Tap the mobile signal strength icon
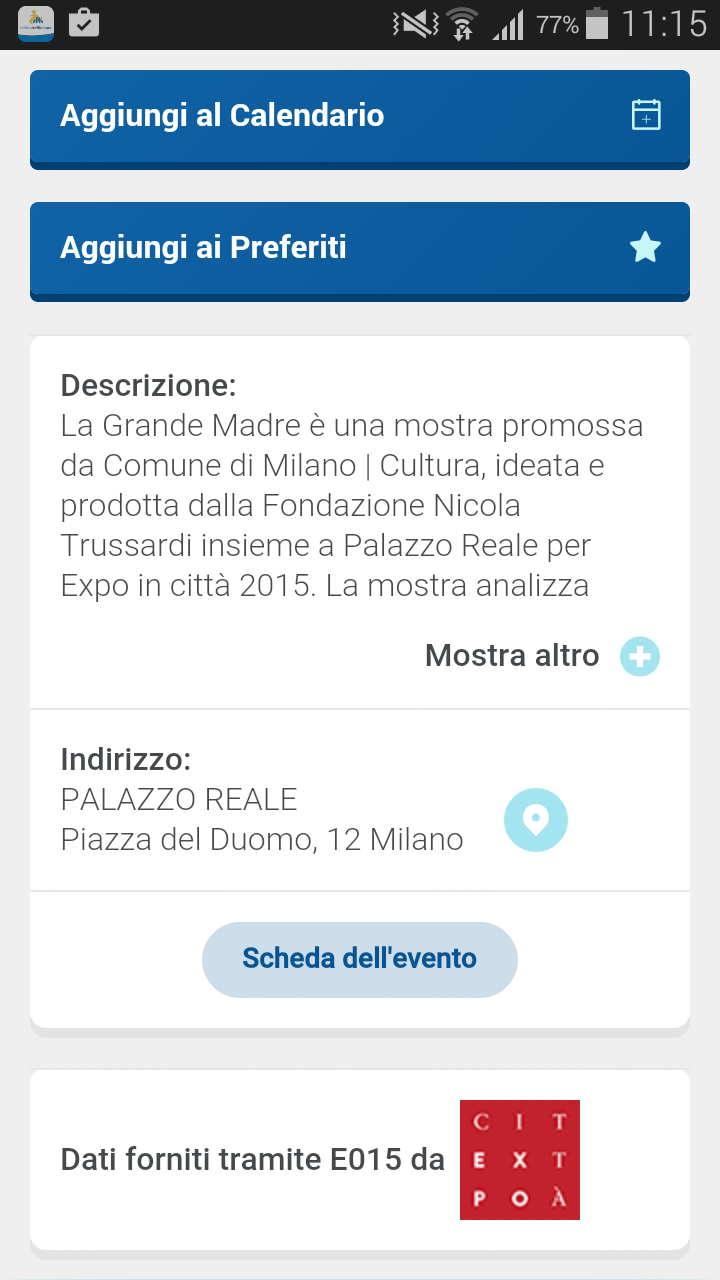This screenshot has width=720, height=1280. point(508,24)
